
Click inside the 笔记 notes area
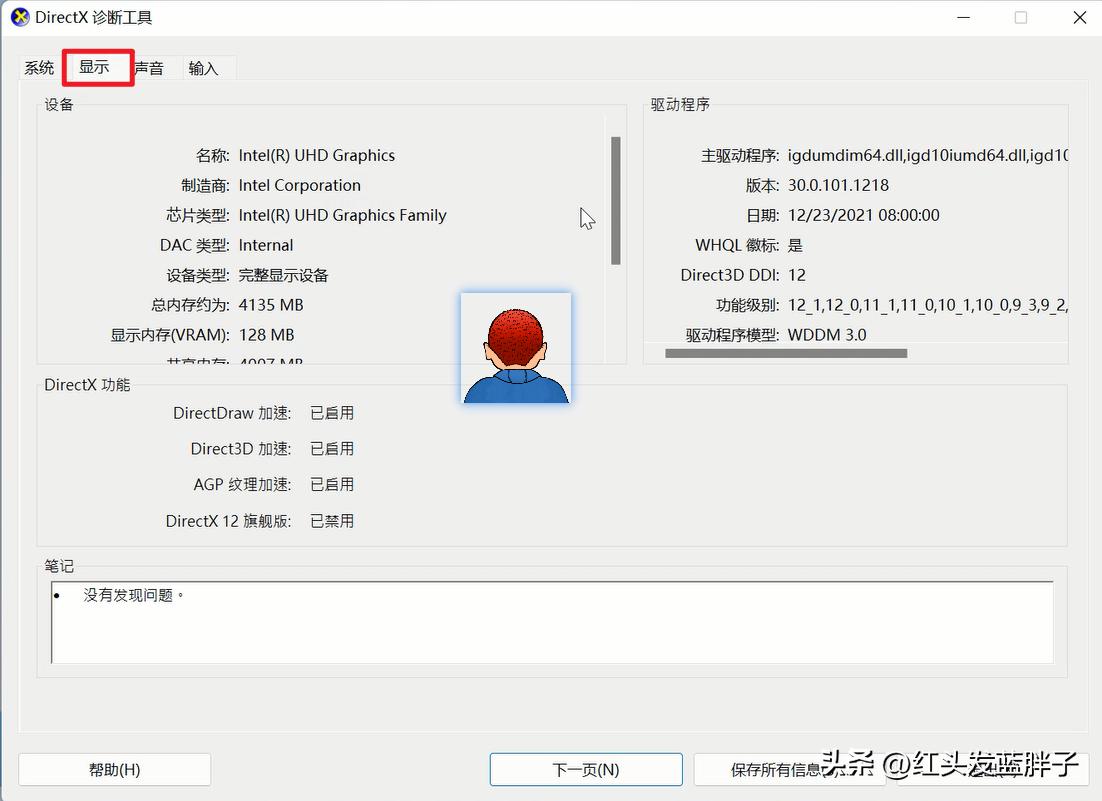click(x=550, y=620)
